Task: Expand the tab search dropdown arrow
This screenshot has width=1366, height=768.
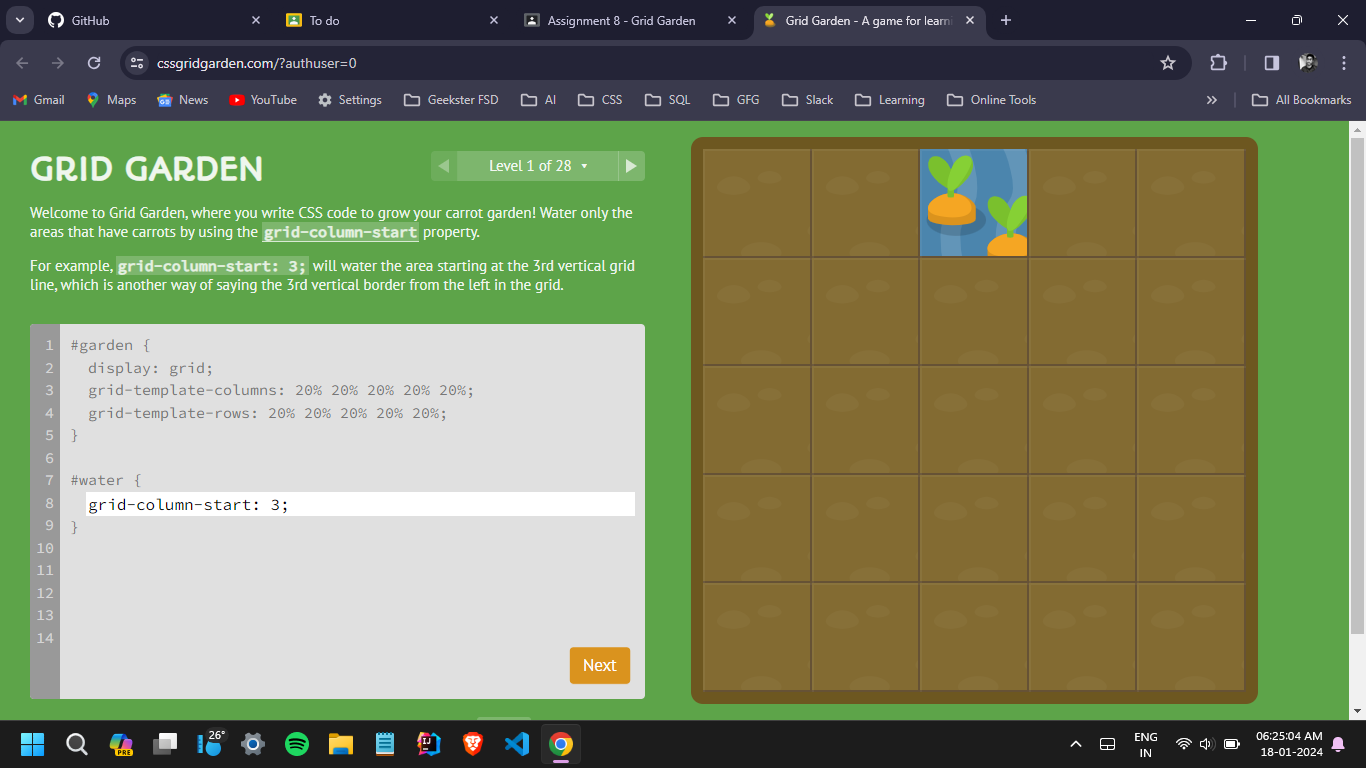Action: (x=19, y=20)
